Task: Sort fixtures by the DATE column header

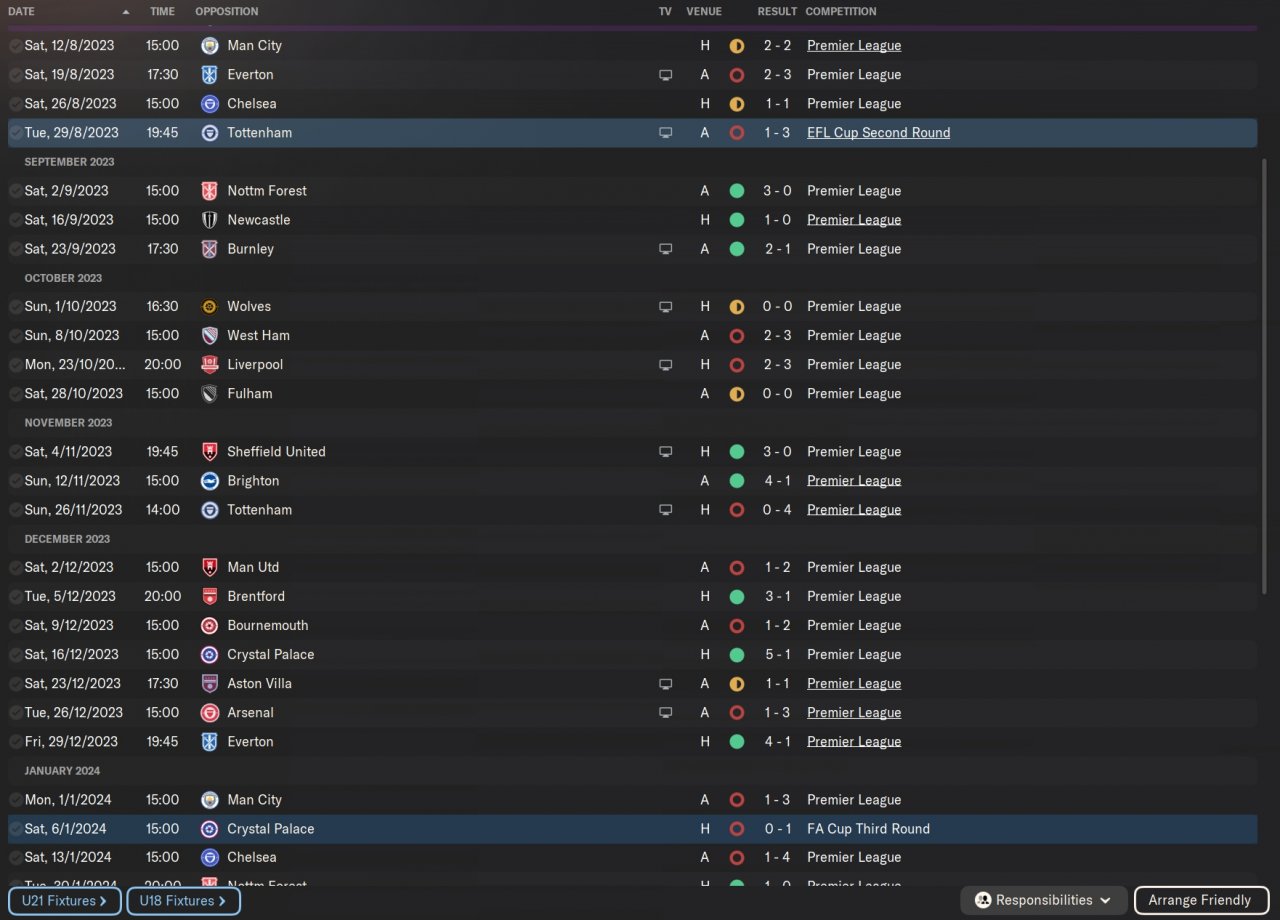Action: click(x=21, y=12)
